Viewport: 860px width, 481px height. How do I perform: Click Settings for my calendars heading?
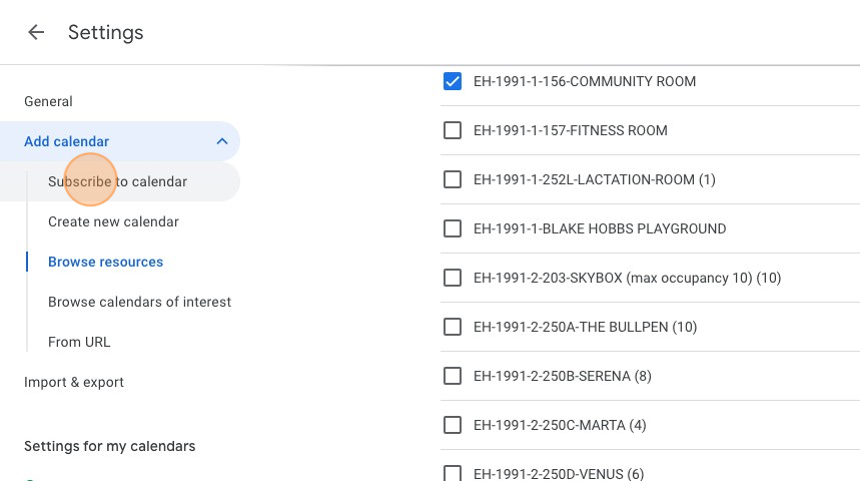tap(110, 446)
